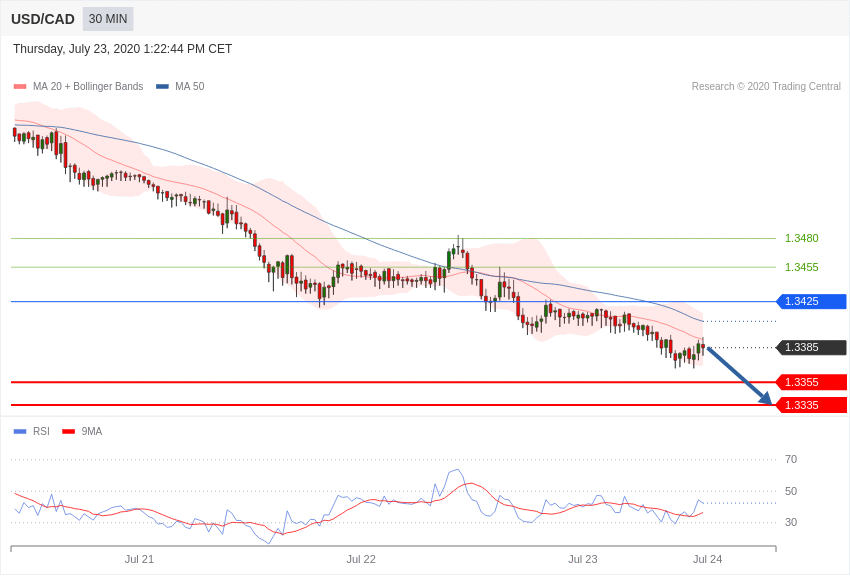The width and height of the screenshot is (850, 576).
Task: Click the blue 1.3425 pivot price tag
Action: point(812,301)
